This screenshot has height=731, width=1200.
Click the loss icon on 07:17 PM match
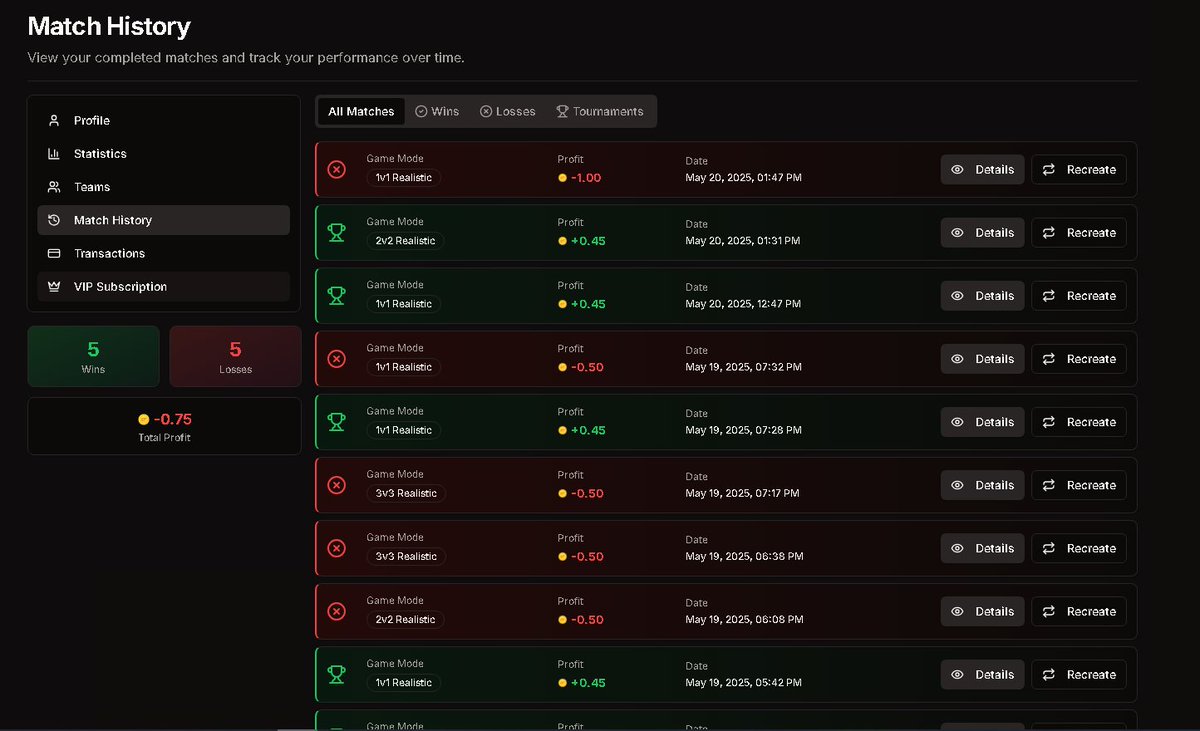coord(337,485)
